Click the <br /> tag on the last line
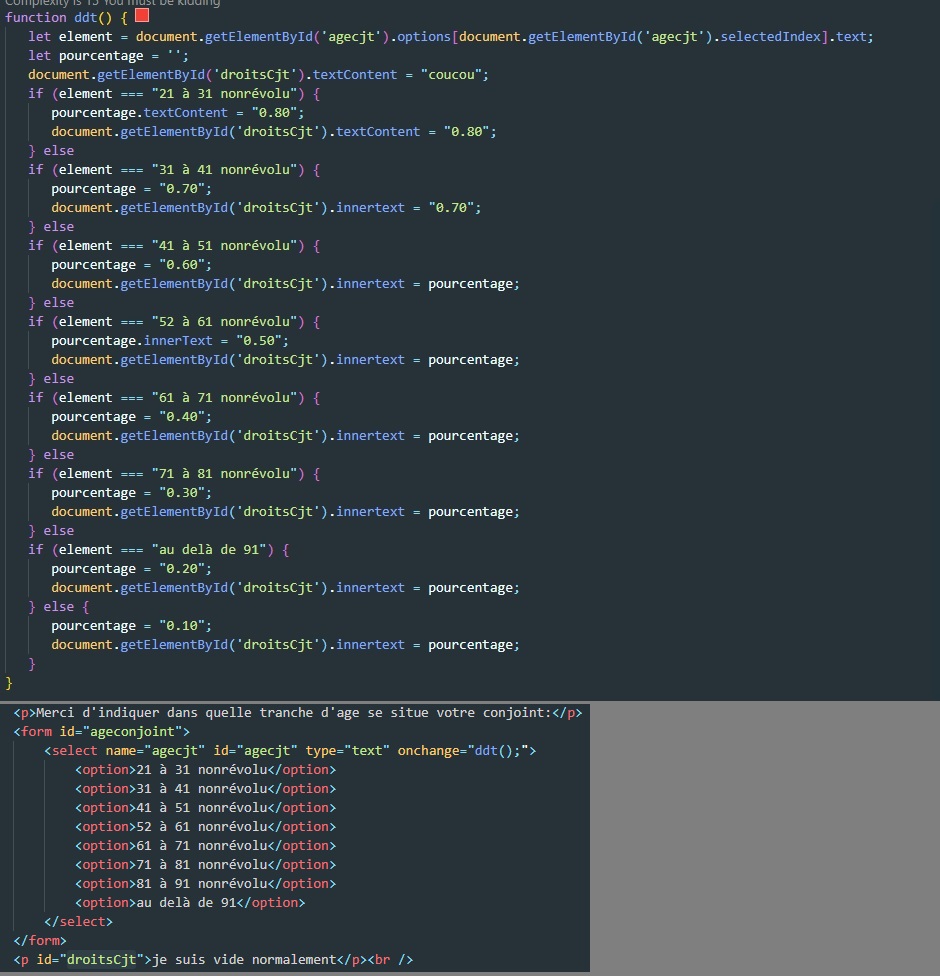 coord(390,960)
